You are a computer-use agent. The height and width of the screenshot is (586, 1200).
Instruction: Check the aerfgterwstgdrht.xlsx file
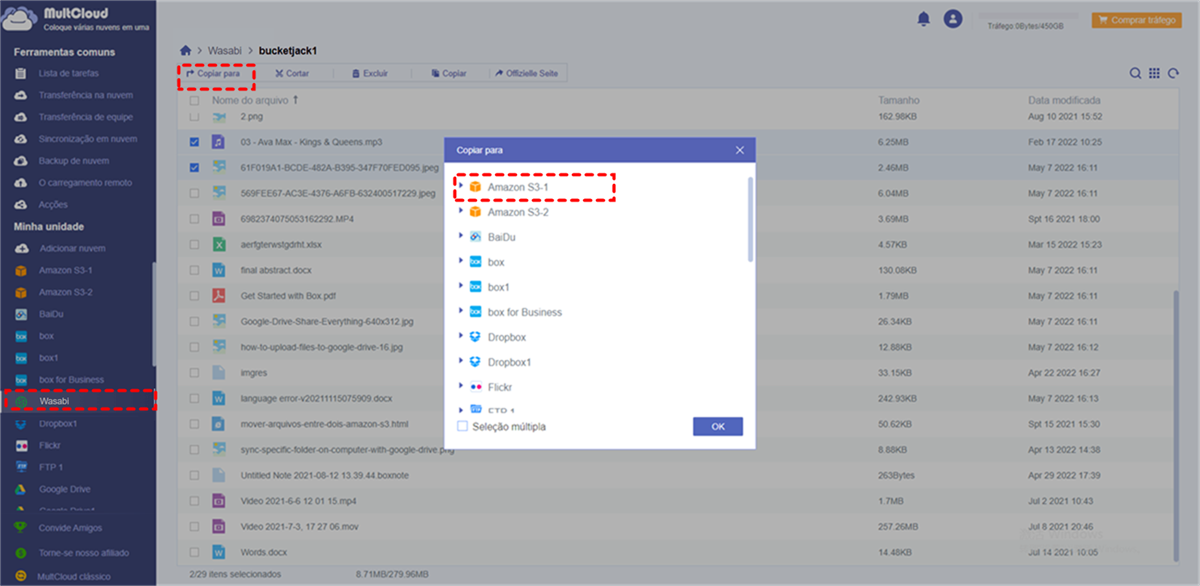point(194,244)
